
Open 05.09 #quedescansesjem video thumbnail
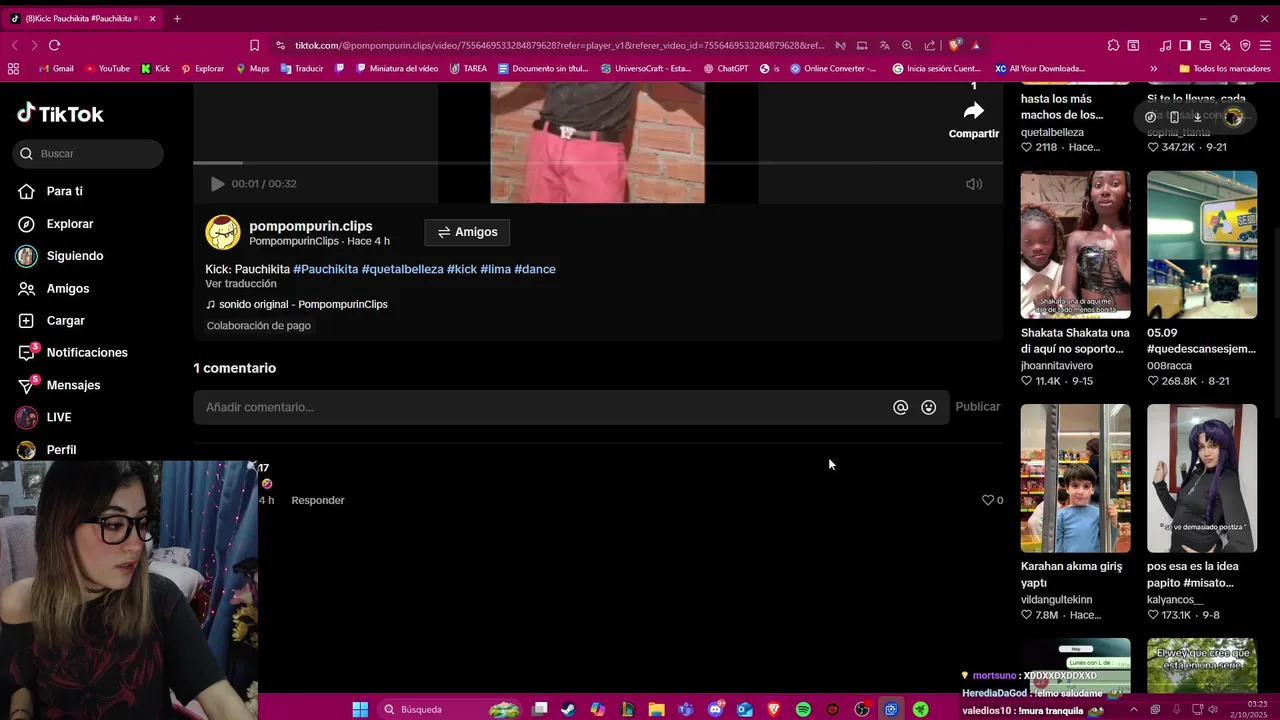coord(1202,244)
